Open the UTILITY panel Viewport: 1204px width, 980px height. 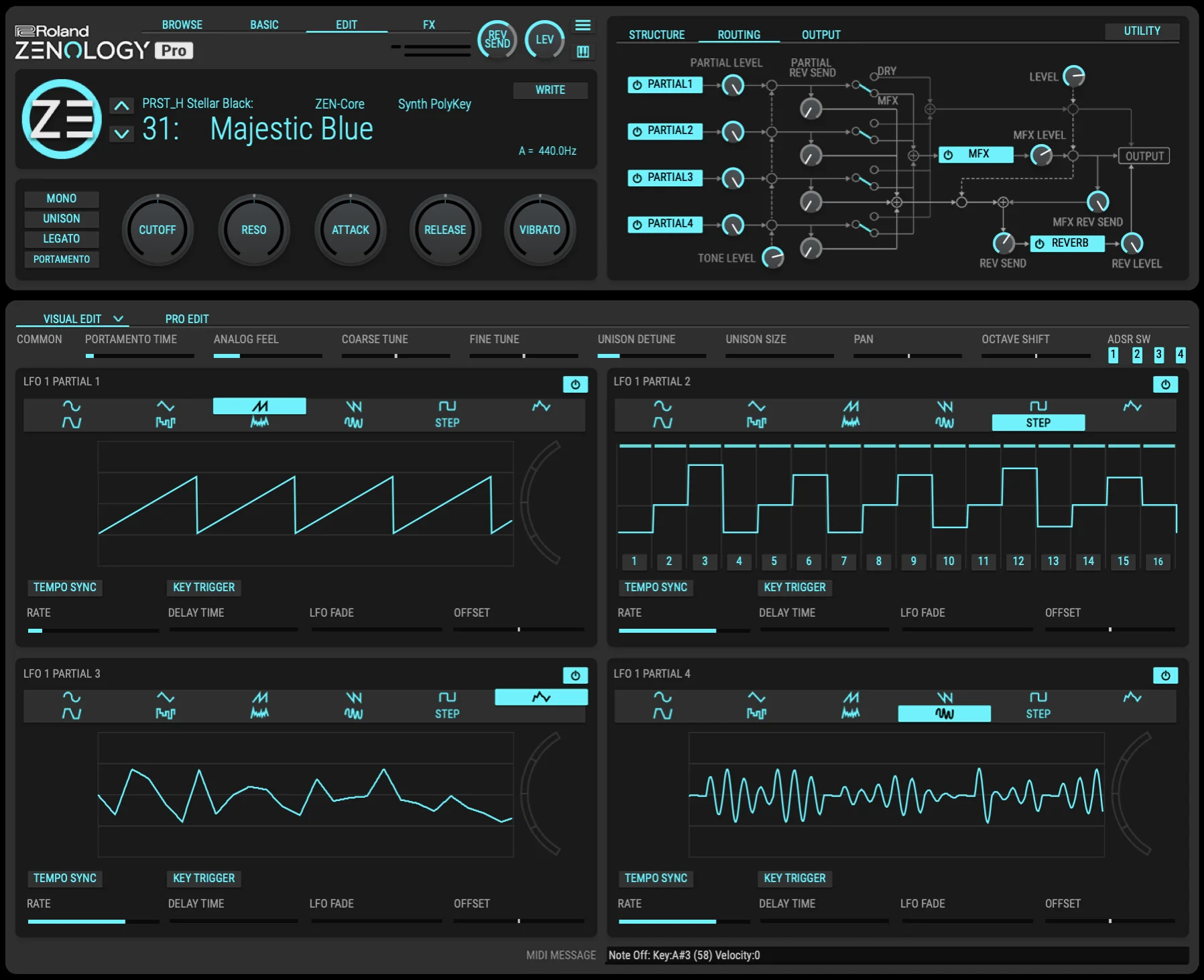[1141, 31]
